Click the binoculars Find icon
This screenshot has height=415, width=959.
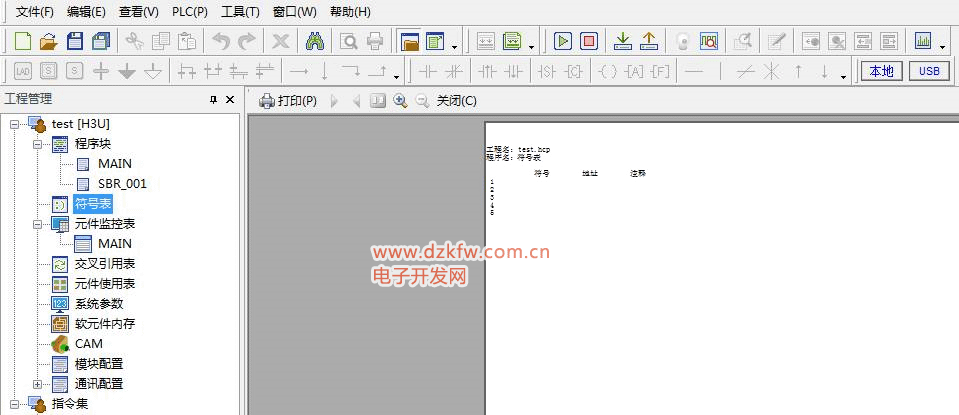click(315, 41)
